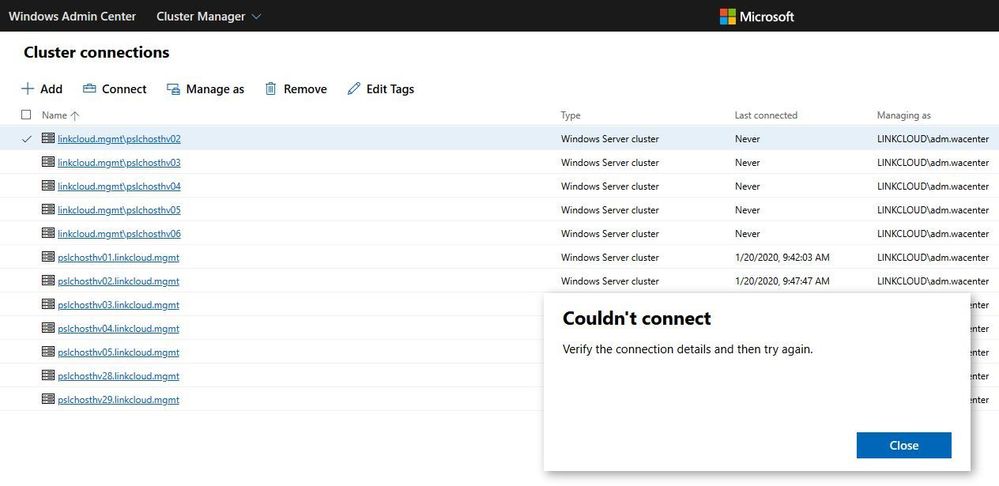This screenshot has width=999, height=486.
Task: Click Windows Admin Center title
Action: pos(72,16)
